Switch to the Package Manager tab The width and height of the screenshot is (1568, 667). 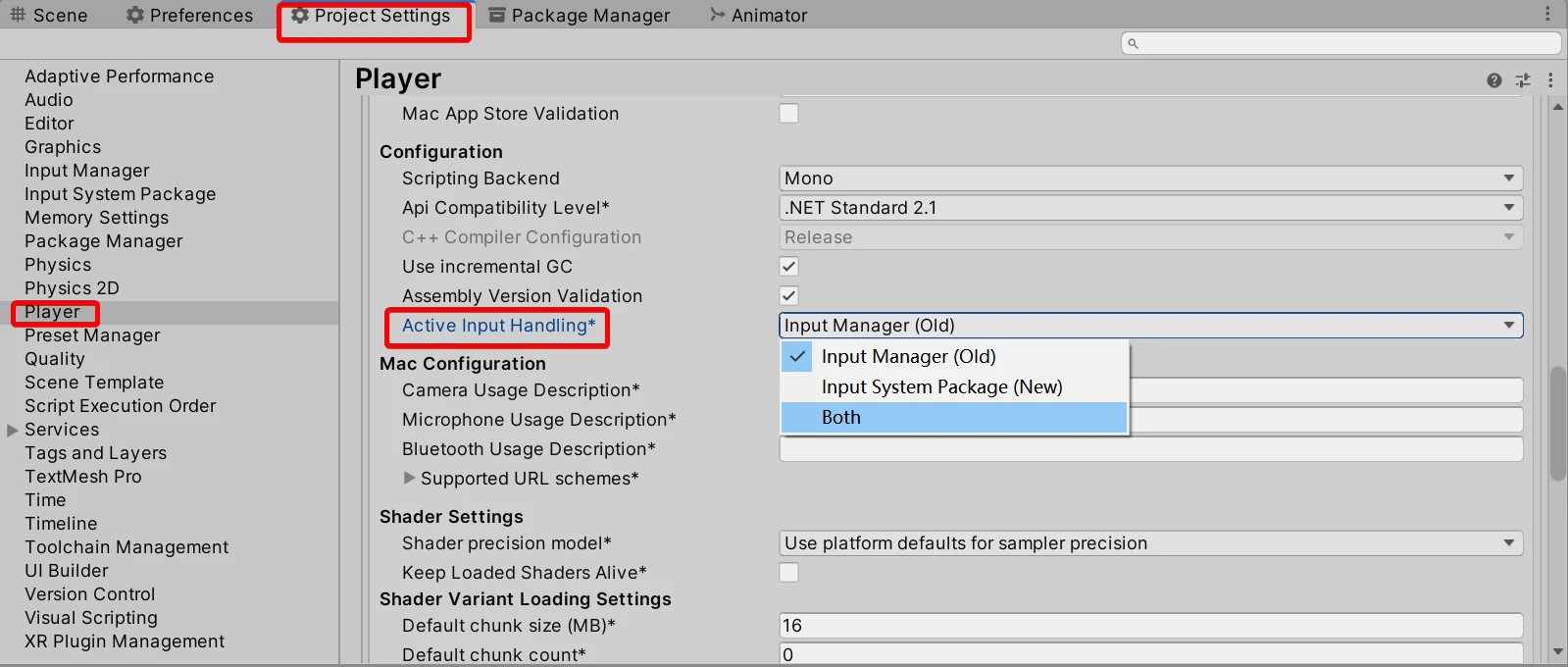click(580, 16)
